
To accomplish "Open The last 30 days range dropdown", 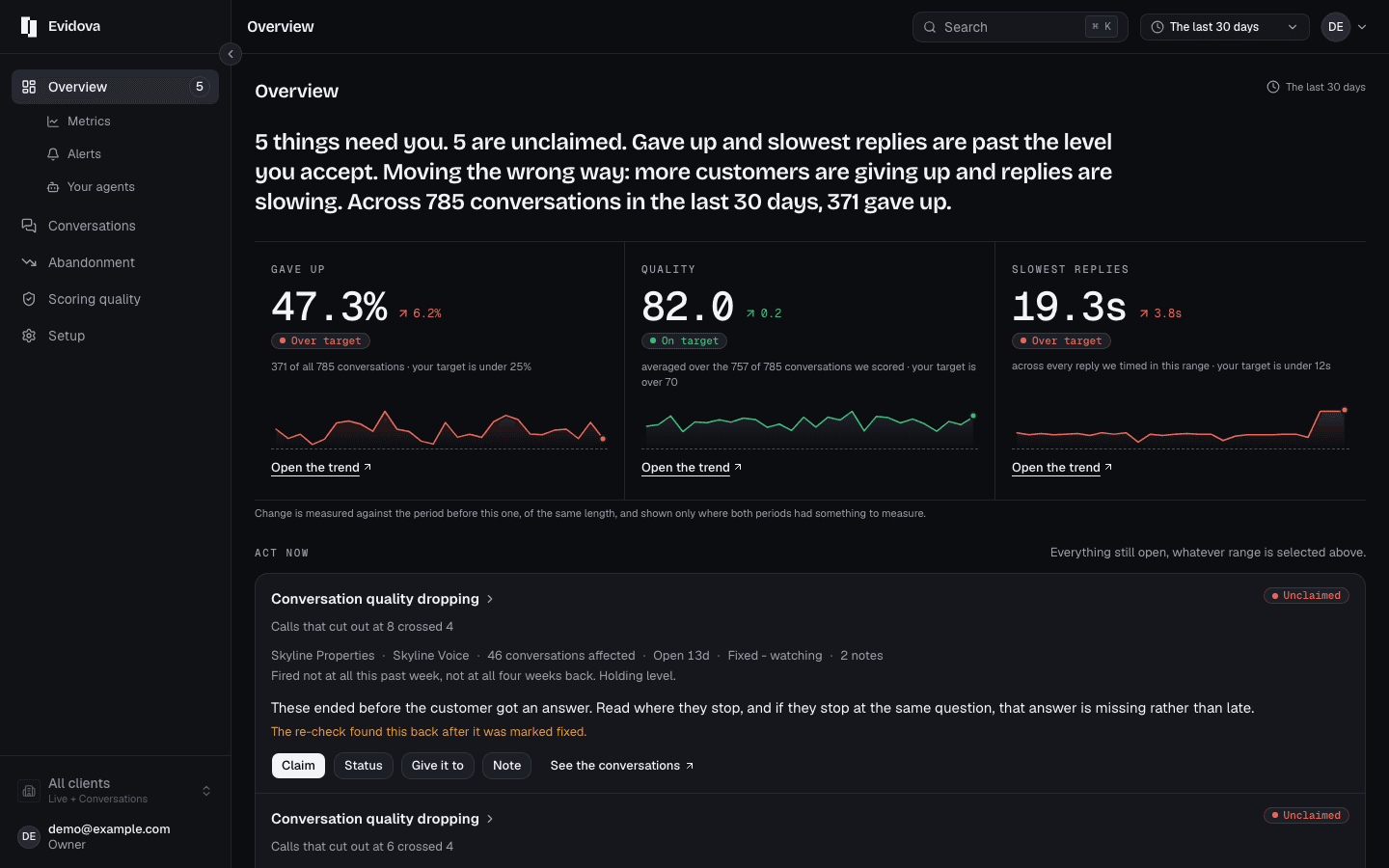I will click(x=1224, y=27).
